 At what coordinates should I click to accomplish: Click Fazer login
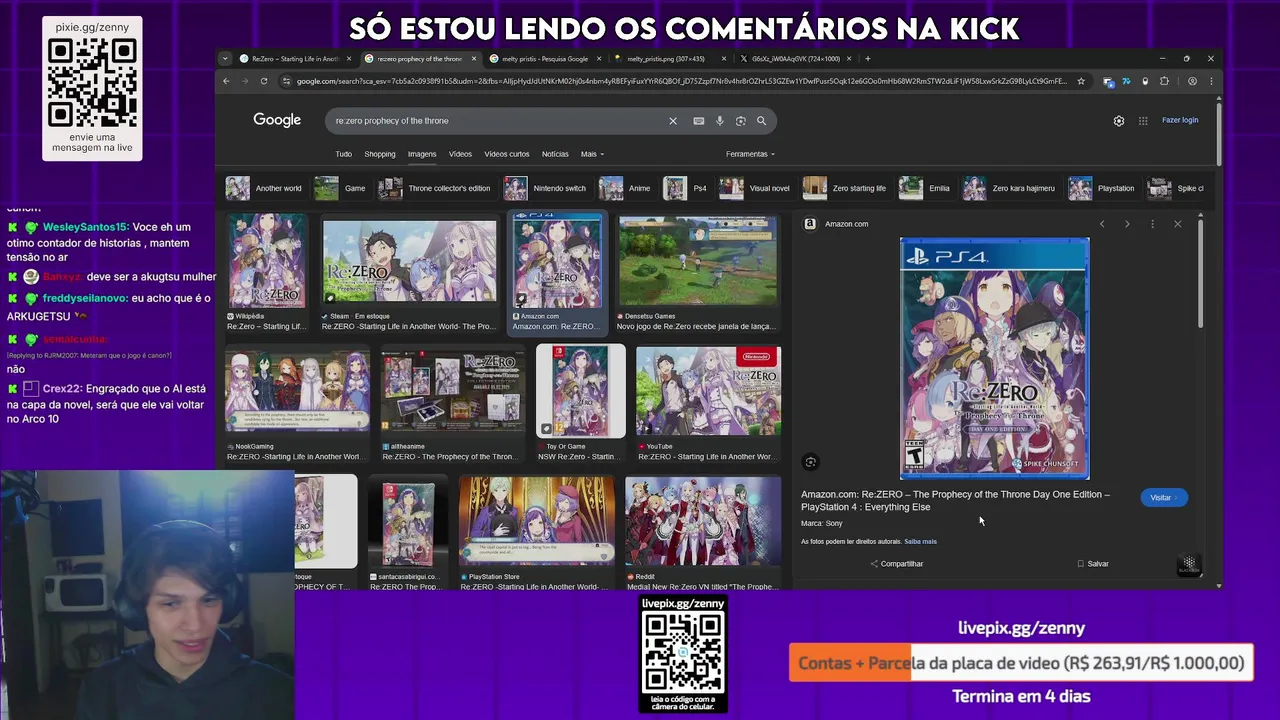click(x=1180, y=120)
